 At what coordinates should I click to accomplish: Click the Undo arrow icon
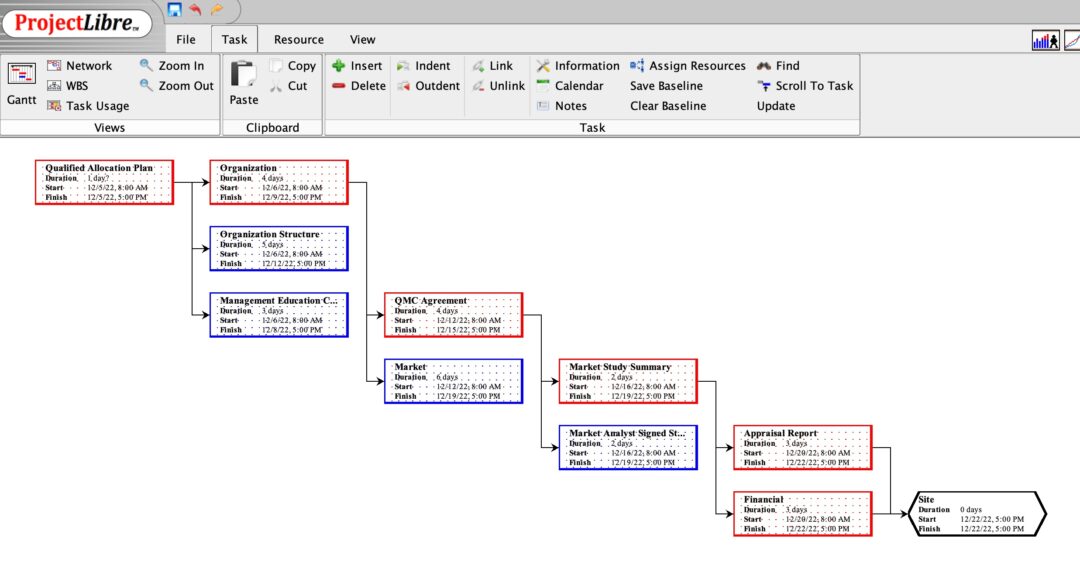coord(196,9)
